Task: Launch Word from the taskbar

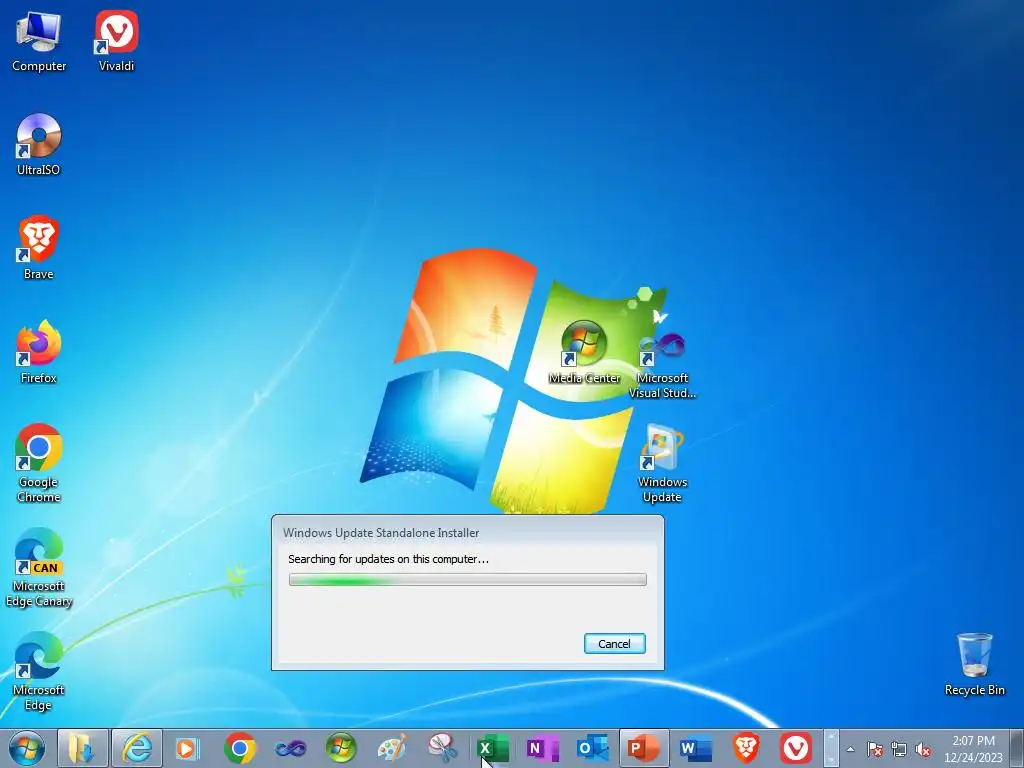Action: [696, 748]
